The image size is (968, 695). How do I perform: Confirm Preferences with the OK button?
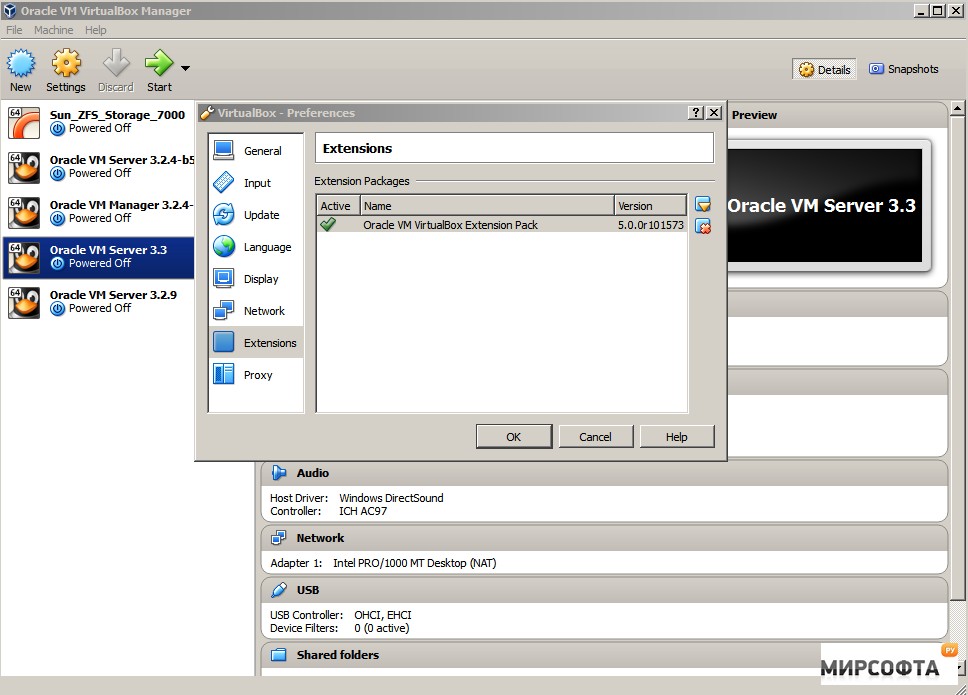pyautogui.click(x=514, y=436)
